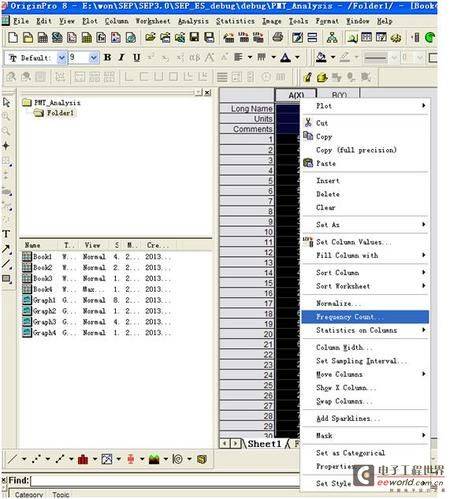450x499 pixels.
Task: Click the Long Name row label
Action: tap(247, 108)
